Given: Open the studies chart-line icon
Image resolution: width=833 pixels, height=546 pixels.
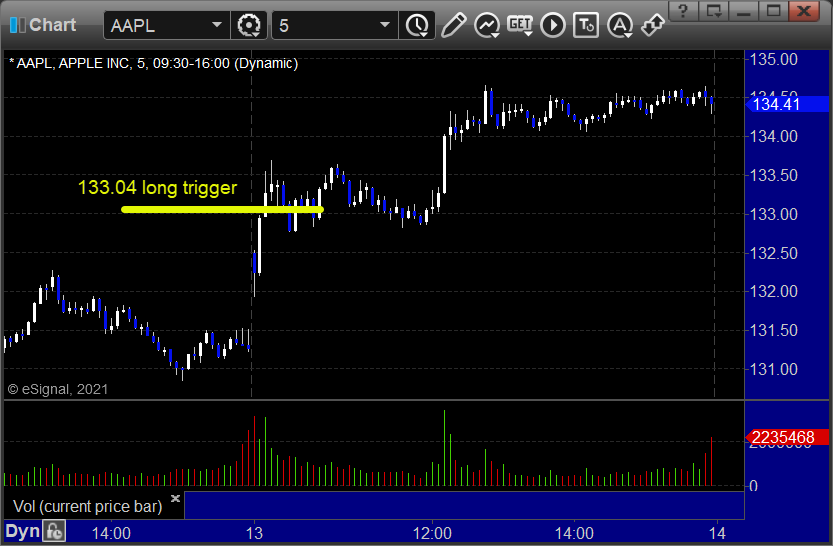Looking at the screenshot, I should click(x=487, y=25).
